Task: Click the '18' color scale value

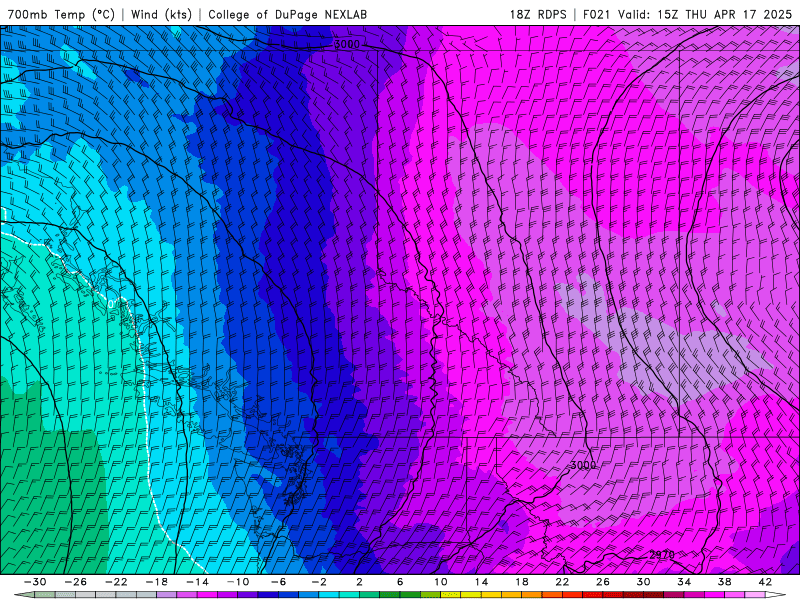Action: click(521, 582)
